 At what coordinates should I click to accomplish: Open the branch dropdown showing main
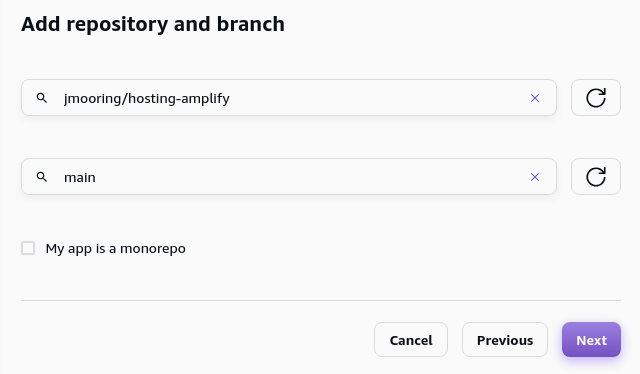289,176
